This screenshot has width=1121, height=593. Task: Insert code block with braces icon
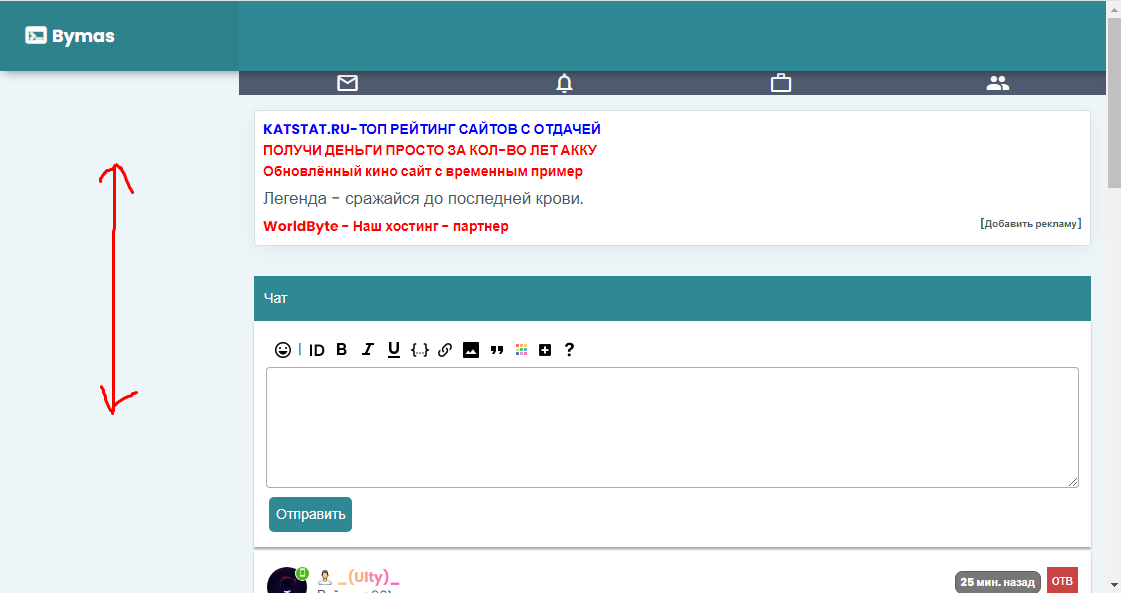420,350
